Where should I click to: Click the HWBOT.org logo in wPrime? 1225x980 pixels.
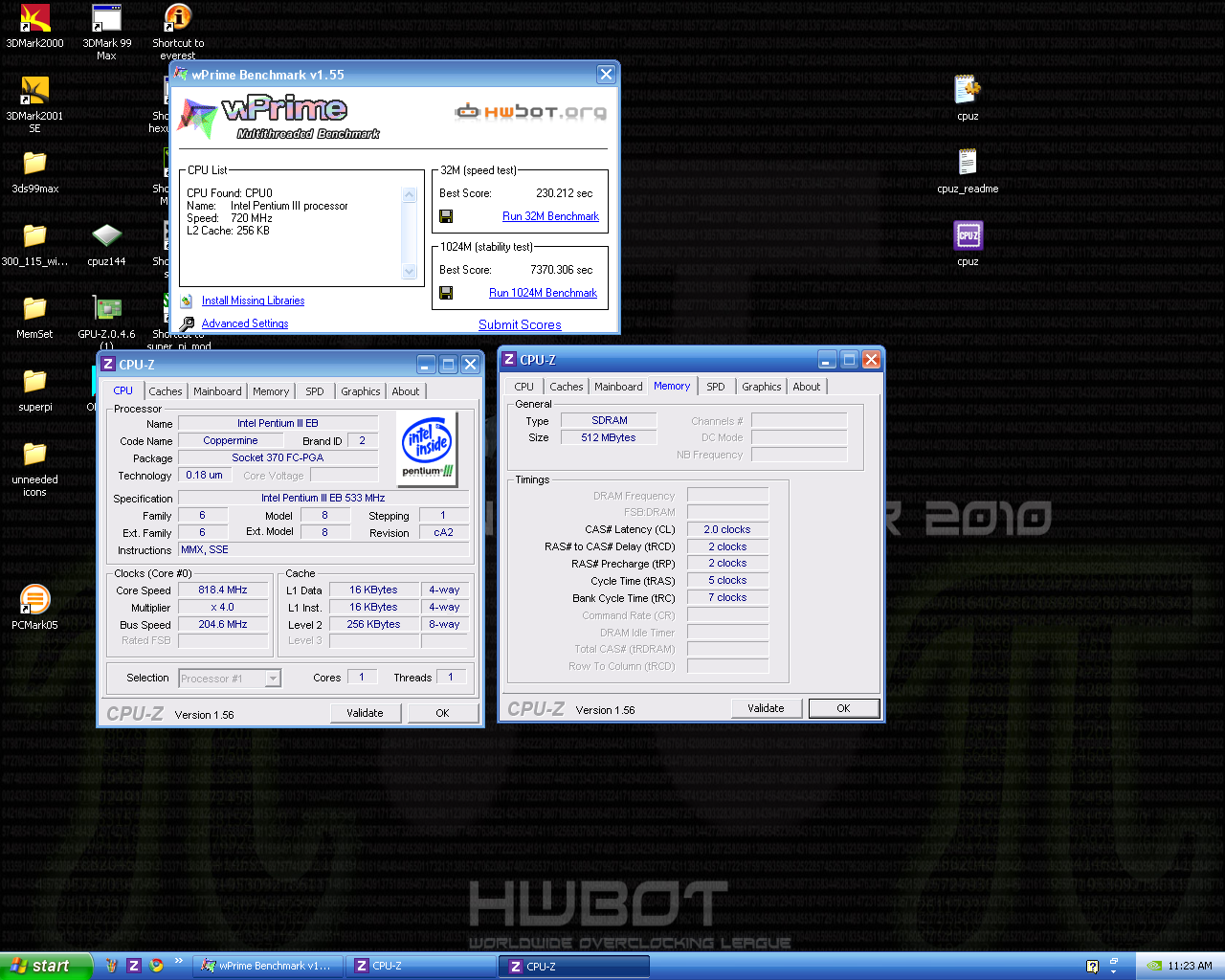point(530,112)
